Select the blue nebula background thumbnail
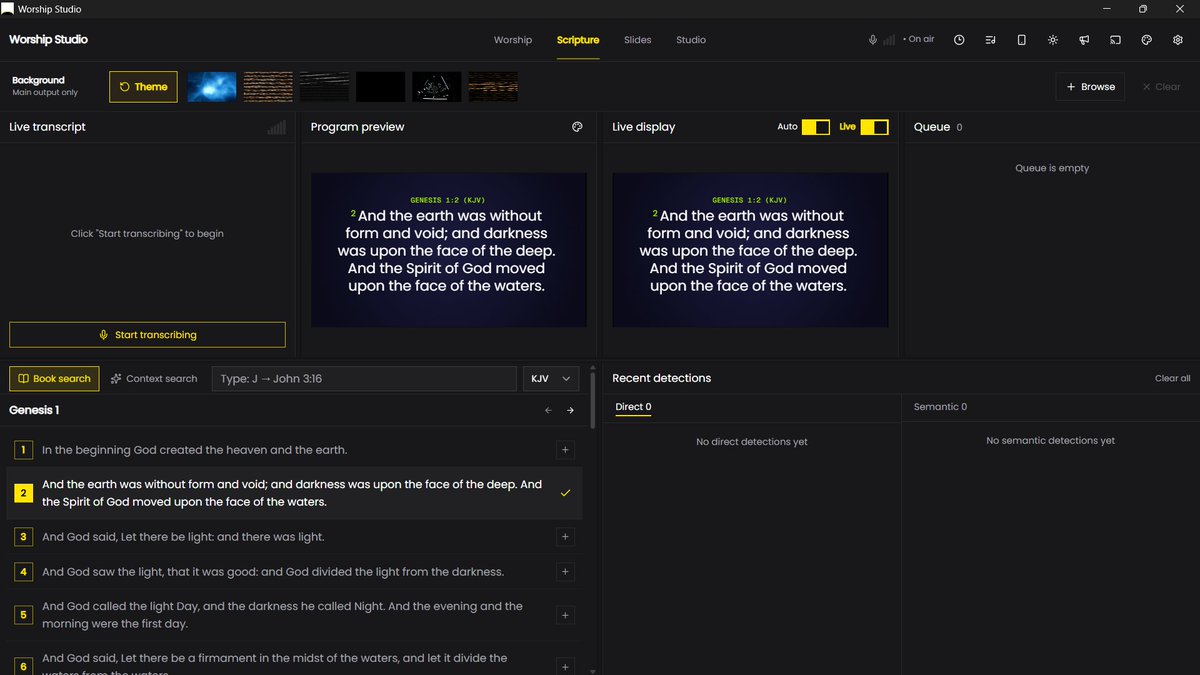The image size is (1200, 675). 212,87
